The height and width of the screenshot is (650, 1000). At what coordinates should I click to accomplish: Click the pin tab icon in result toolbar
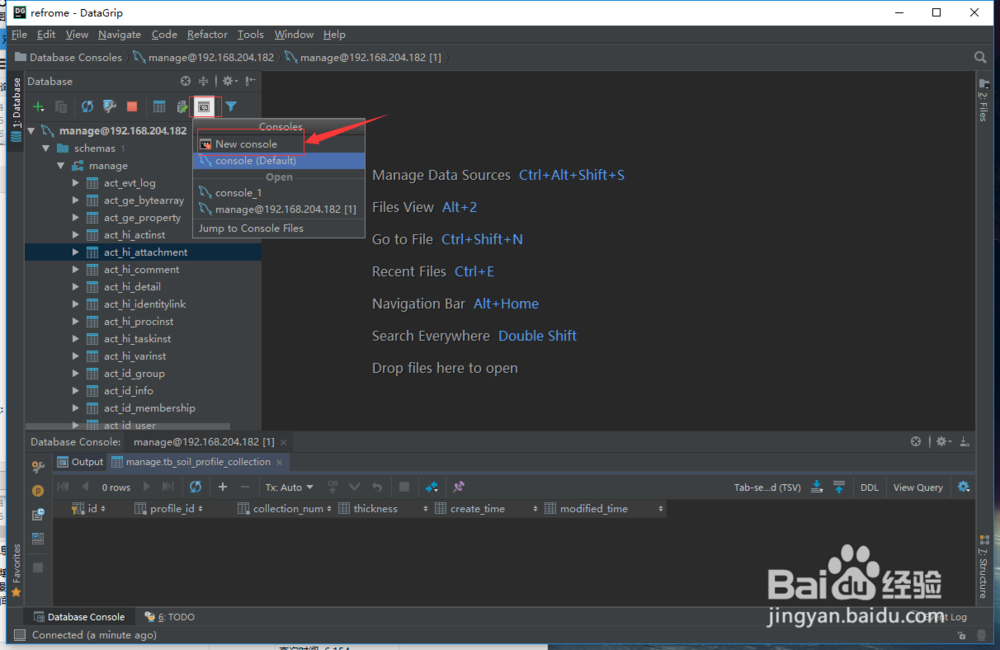pos(459,487)
